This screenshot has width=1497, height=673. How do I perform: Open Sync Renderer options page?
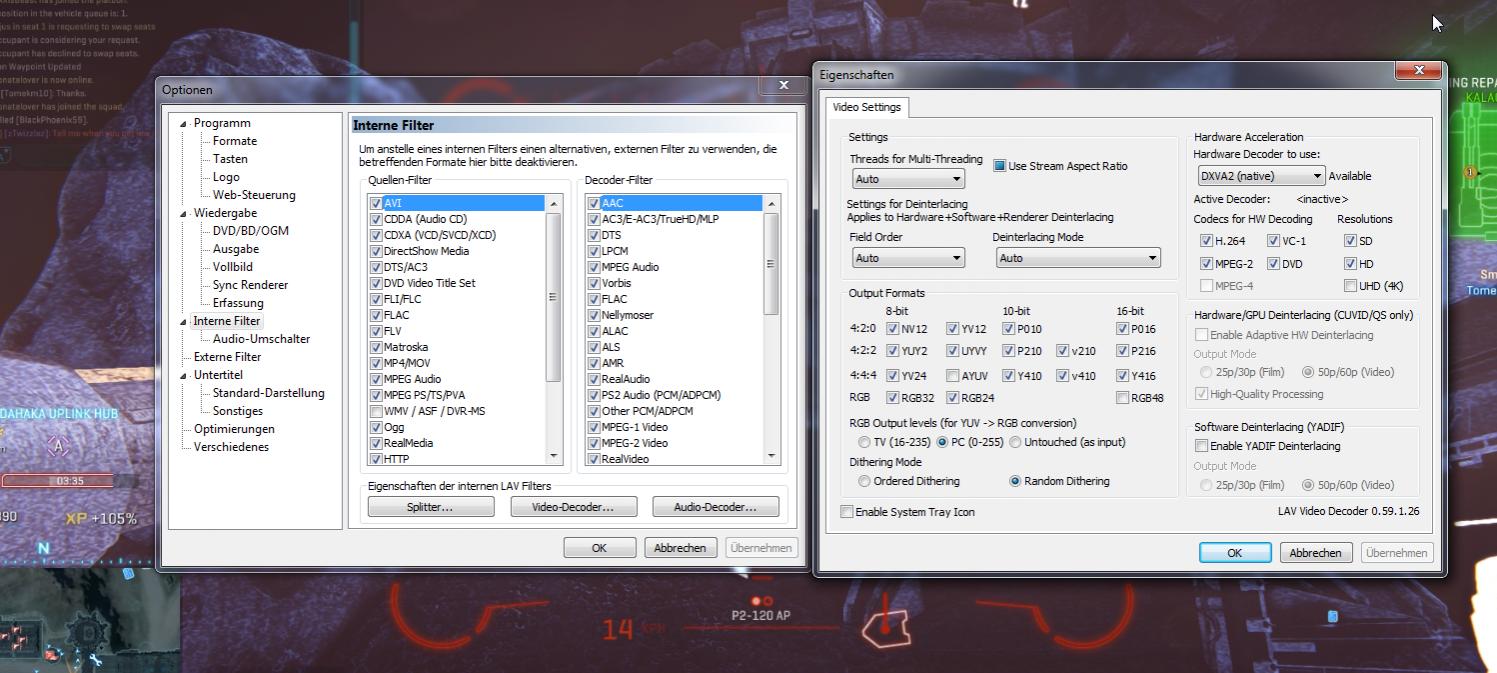point(250,285)
